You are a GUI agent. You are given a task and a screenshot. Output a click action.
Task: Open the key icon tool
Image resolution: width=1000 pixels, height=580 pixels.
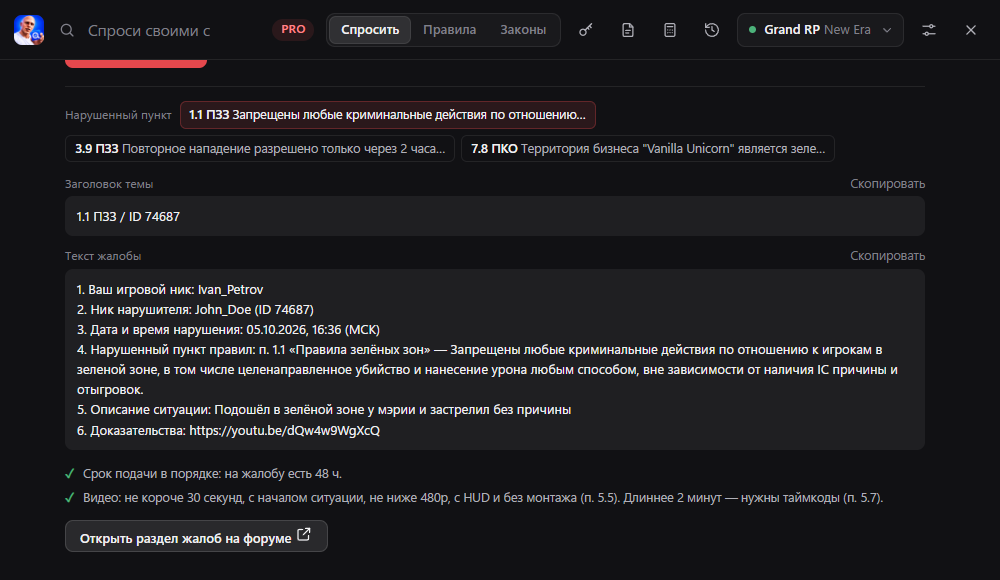pos(585,30)
